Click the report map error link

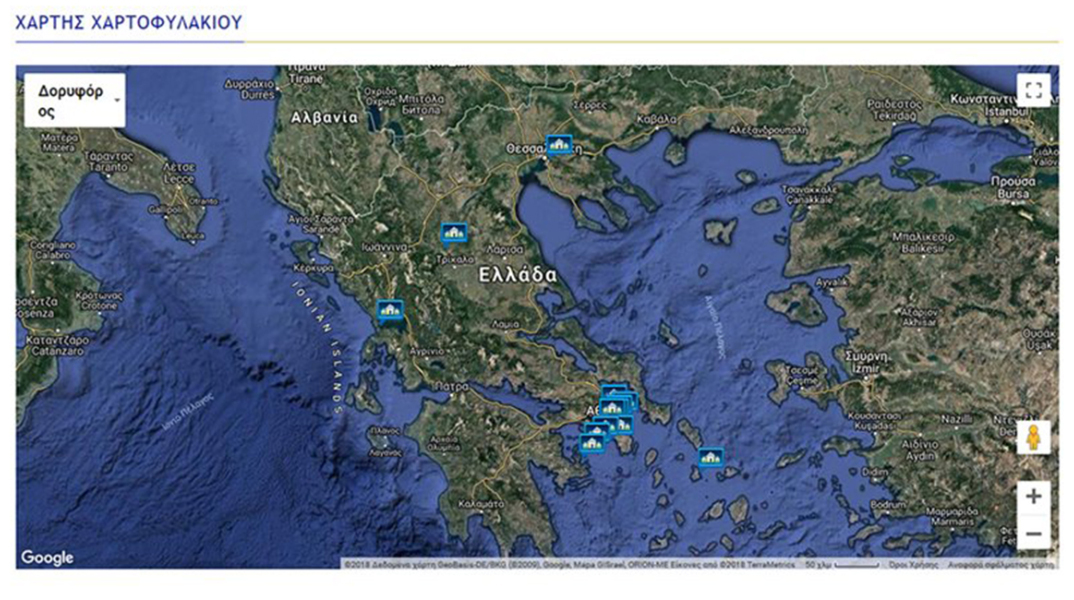click(1000, 564)
